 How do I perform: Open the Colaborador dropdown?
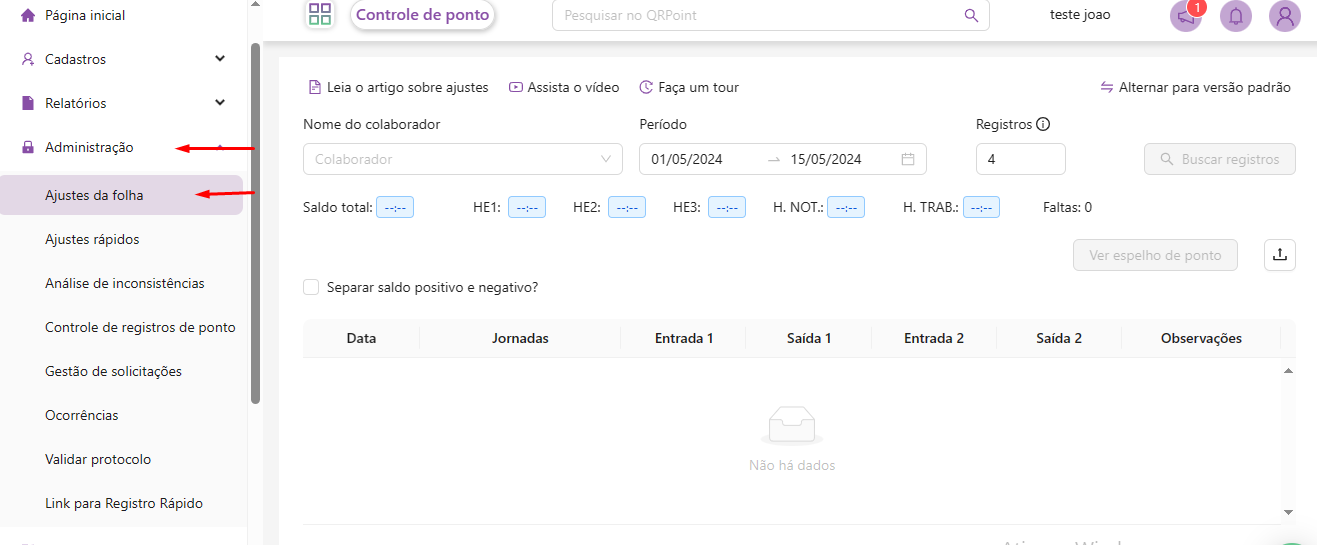coord(462,159)
